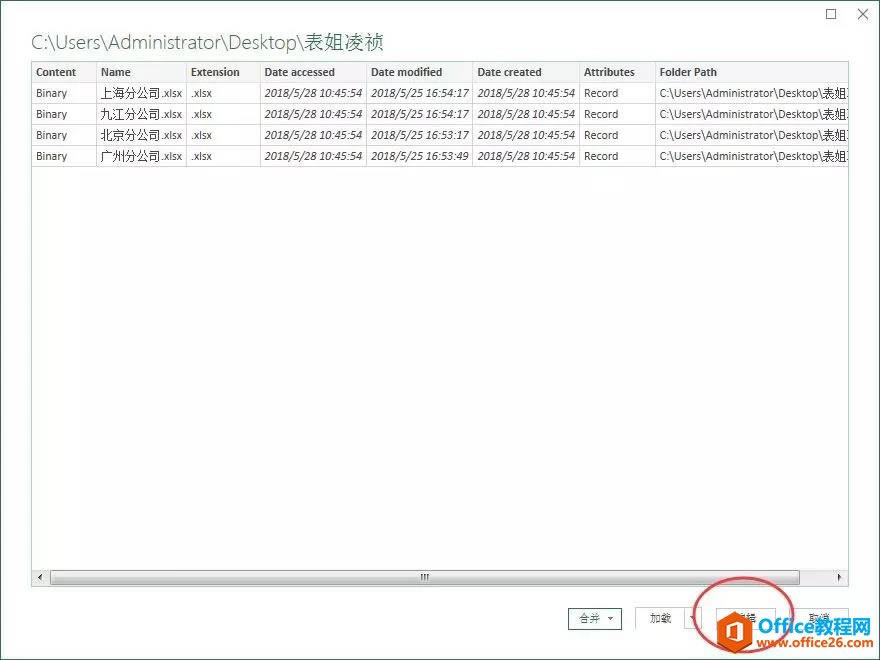The height and width of the screenshot is (660, 880).
Task: Select Date created value for 上海分公司.xlsx
Action: 526,93
